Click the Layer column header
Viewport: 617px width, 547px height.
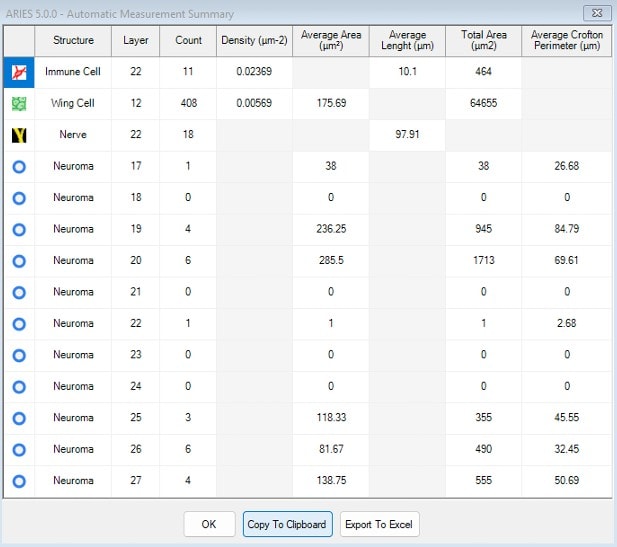point(136,41)
